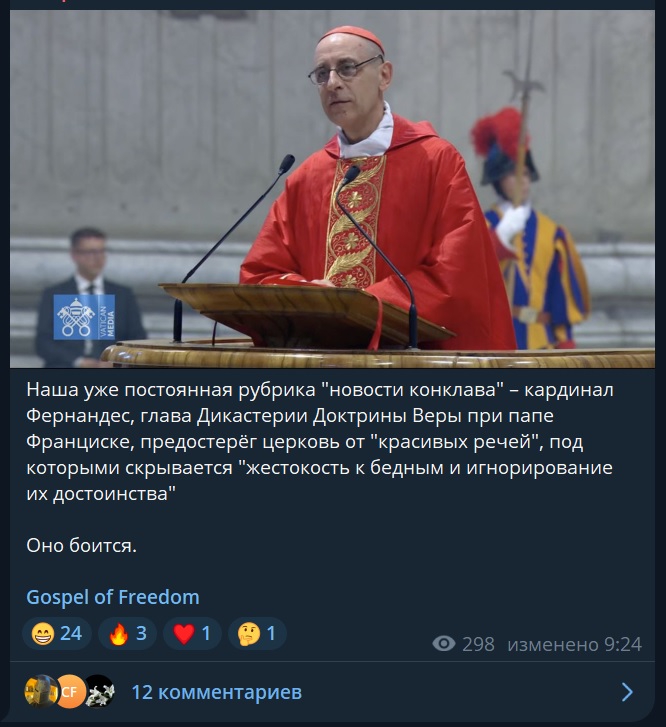
Task: Add a fire emoji reaction
Action: pos(127,633)
